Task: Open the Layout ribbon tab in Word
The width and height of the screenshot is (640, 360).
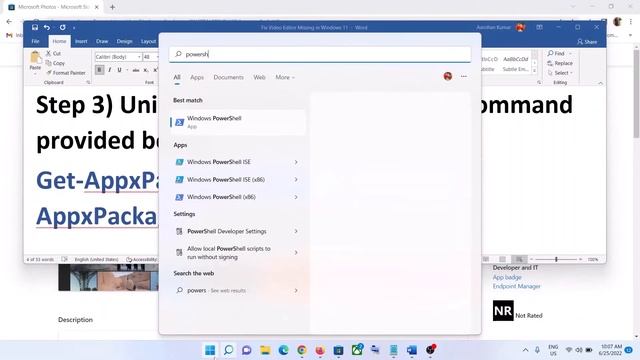Action: 148,41
